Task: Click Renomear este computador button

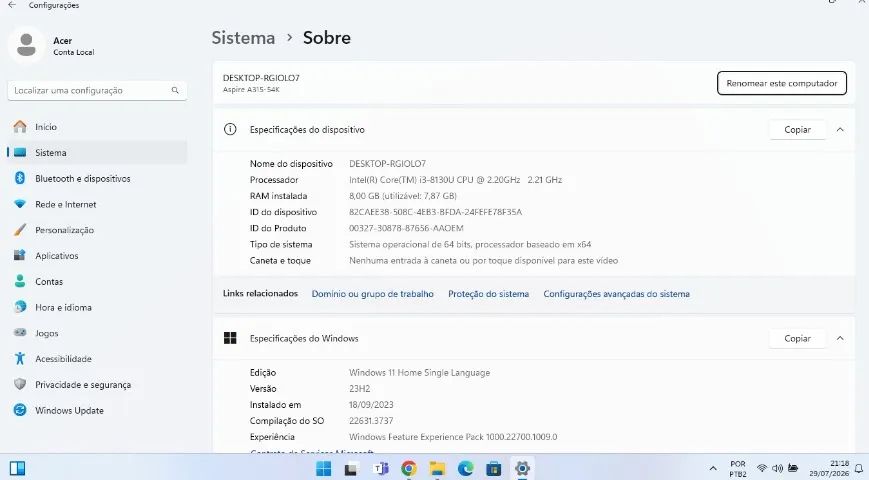Action: pos(781,83)
